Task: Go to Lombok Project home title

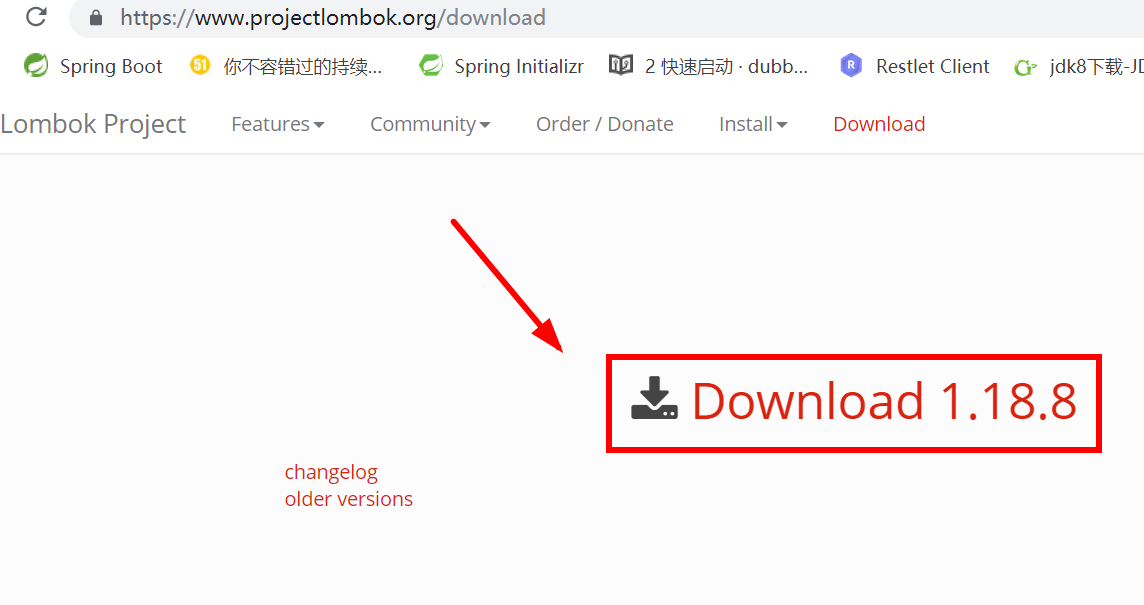Action: (x=93, y=124)
